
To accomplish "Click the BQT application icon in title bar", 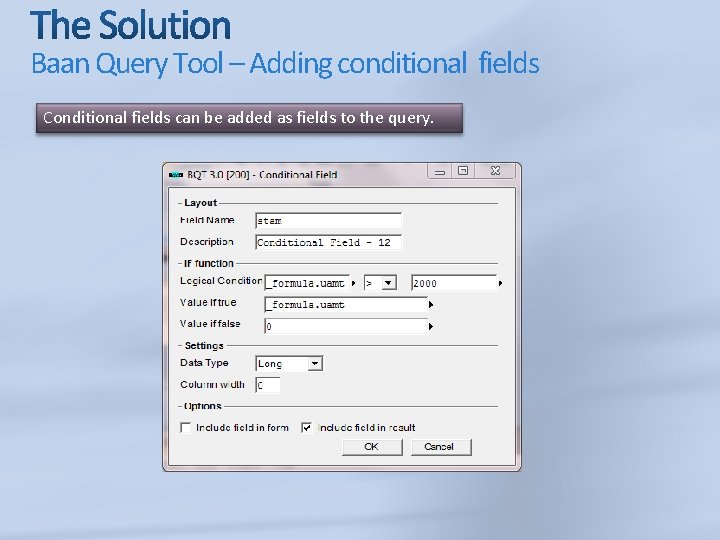I will click(x=176, y=175).
